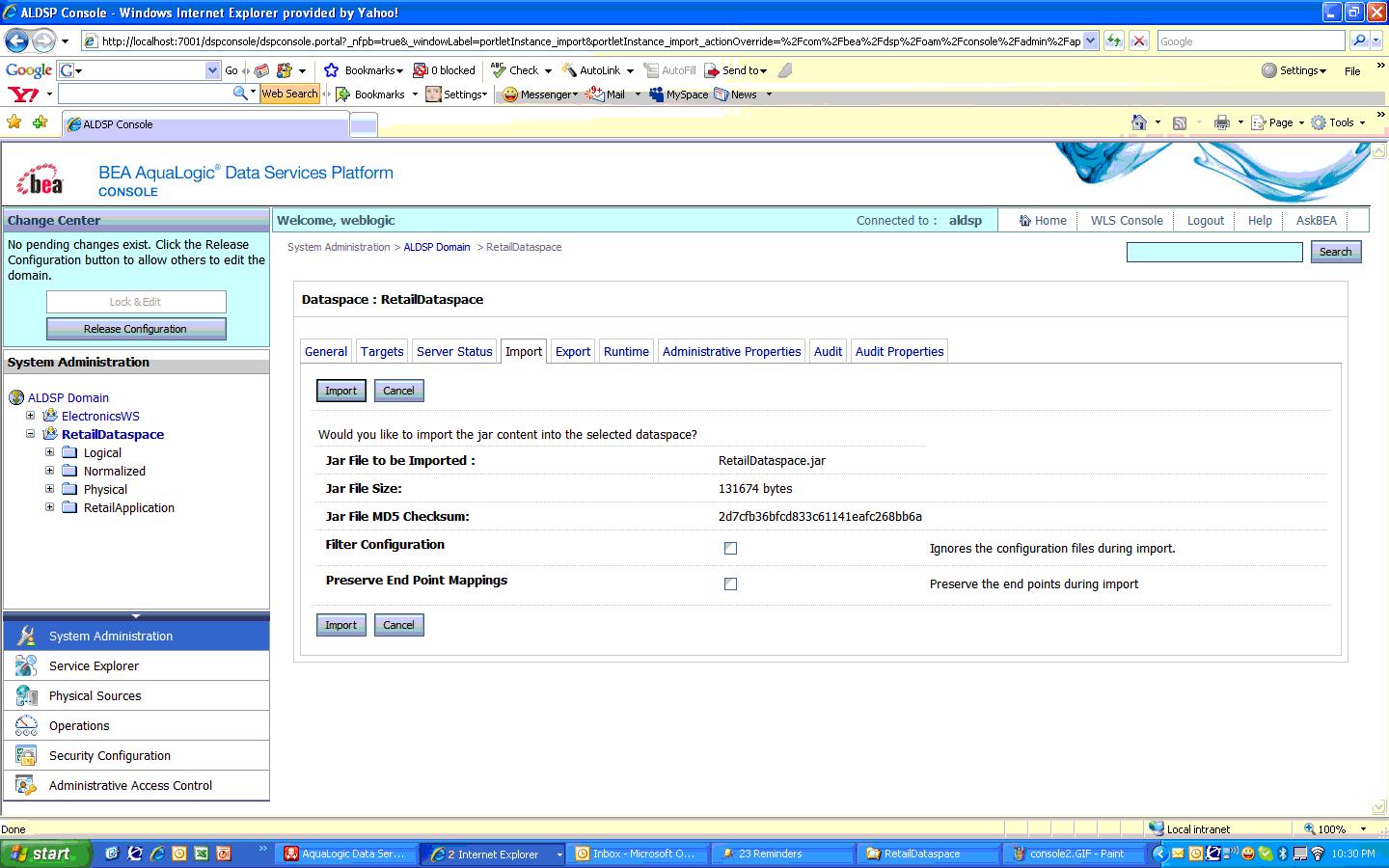Viewport: 1389px width, 868px height.
Task: Open the Service Explorer icon
Action: [x=26, y=665]
